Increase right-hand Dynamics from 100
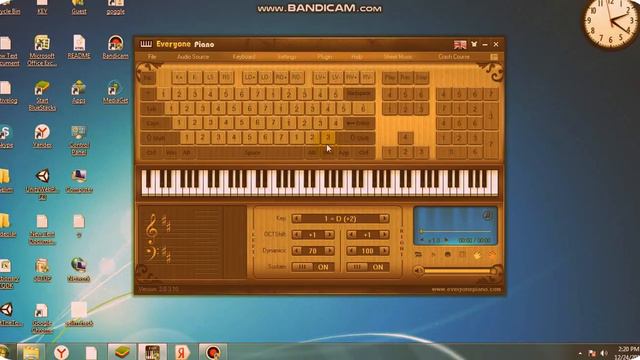640x360 pixels. tap(384, 251)
